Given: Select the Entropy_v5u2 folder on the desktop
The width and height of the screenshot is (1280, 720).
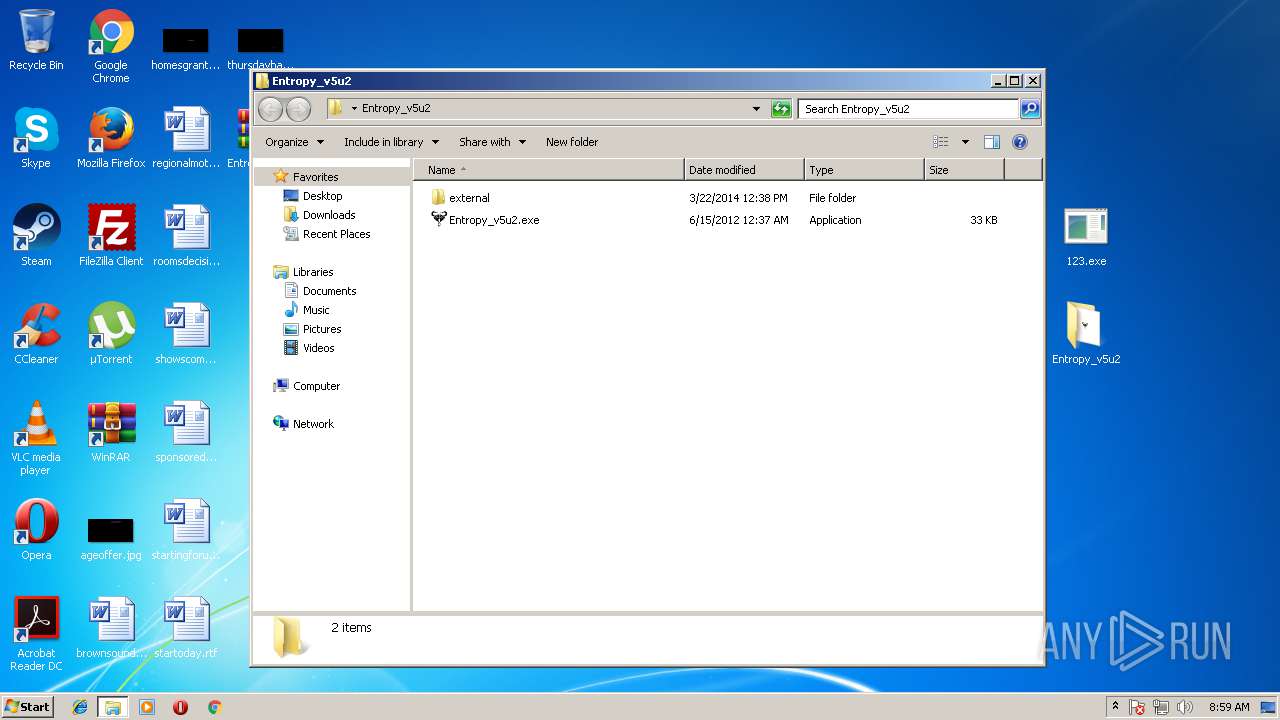Looking at the screenshot, I should click(1086, 334).
